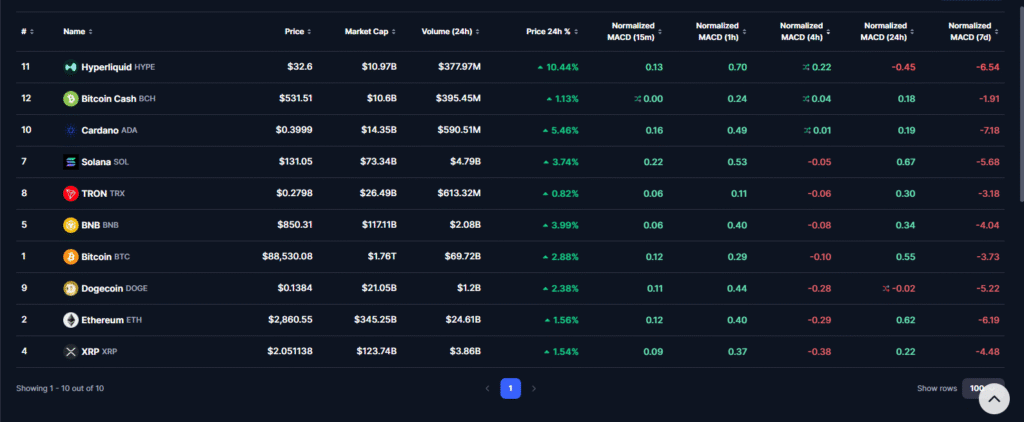
Task: Click the Dogecoin logo icon
Action: point(71,289)
